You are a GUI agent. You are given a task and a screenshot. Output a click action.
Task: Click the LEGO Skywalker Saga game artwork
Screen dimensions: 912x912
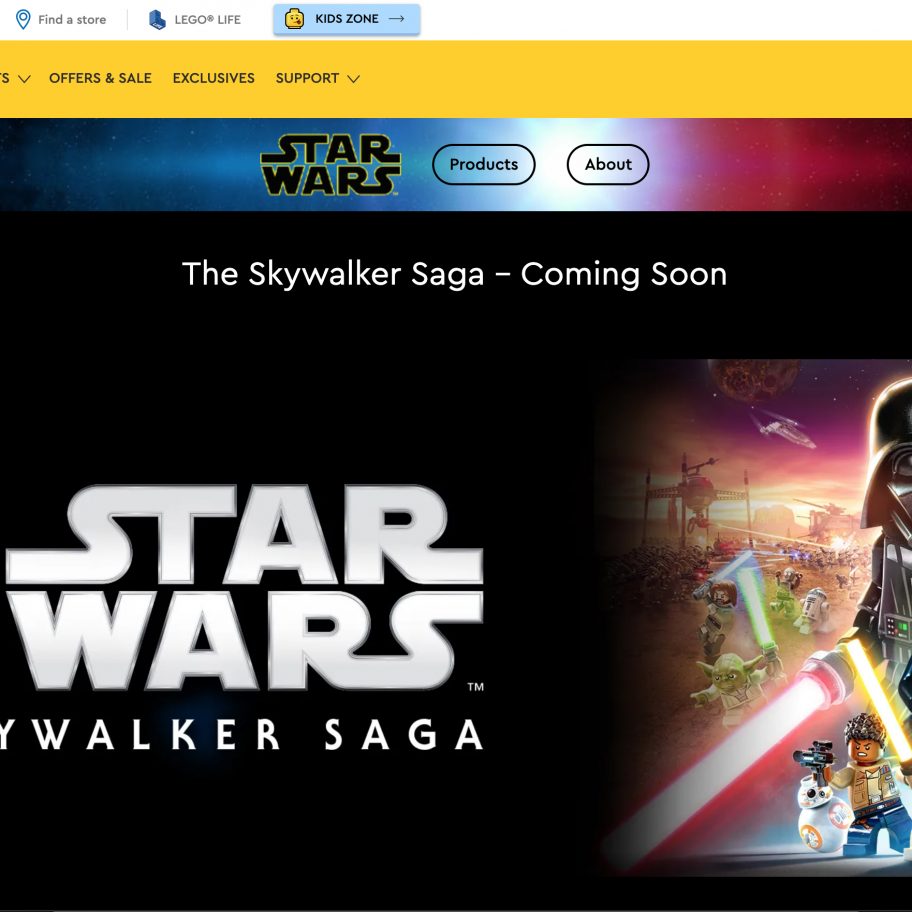pos(752,617)
